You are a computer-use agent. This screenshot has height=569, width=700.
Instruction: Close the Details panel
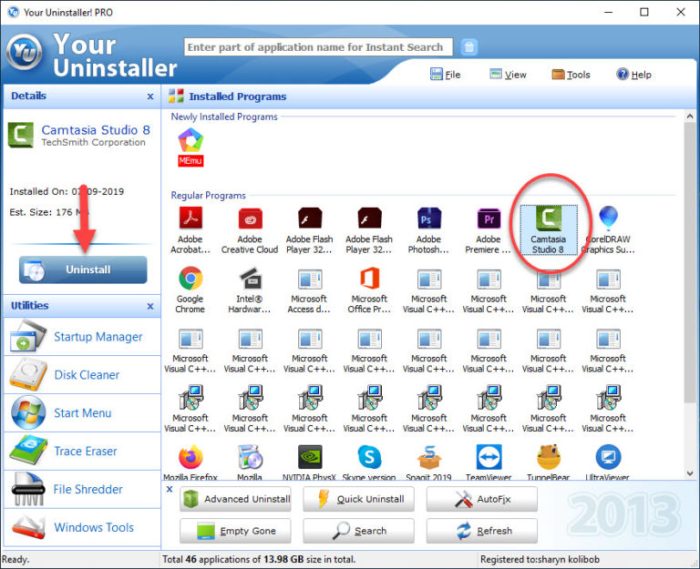click(x=150, y=96)
